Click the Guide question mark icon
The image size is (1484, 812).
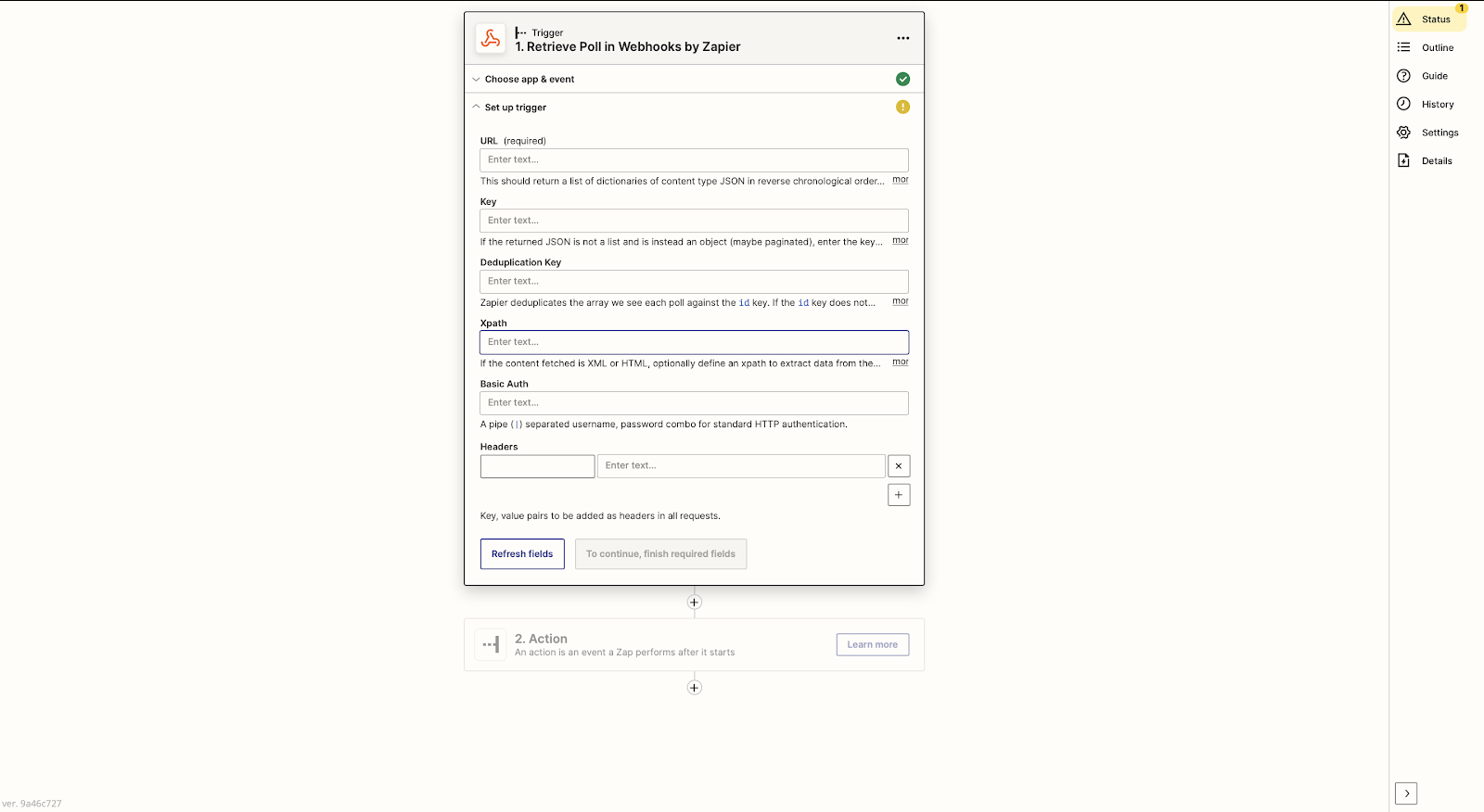(1404, 76)
